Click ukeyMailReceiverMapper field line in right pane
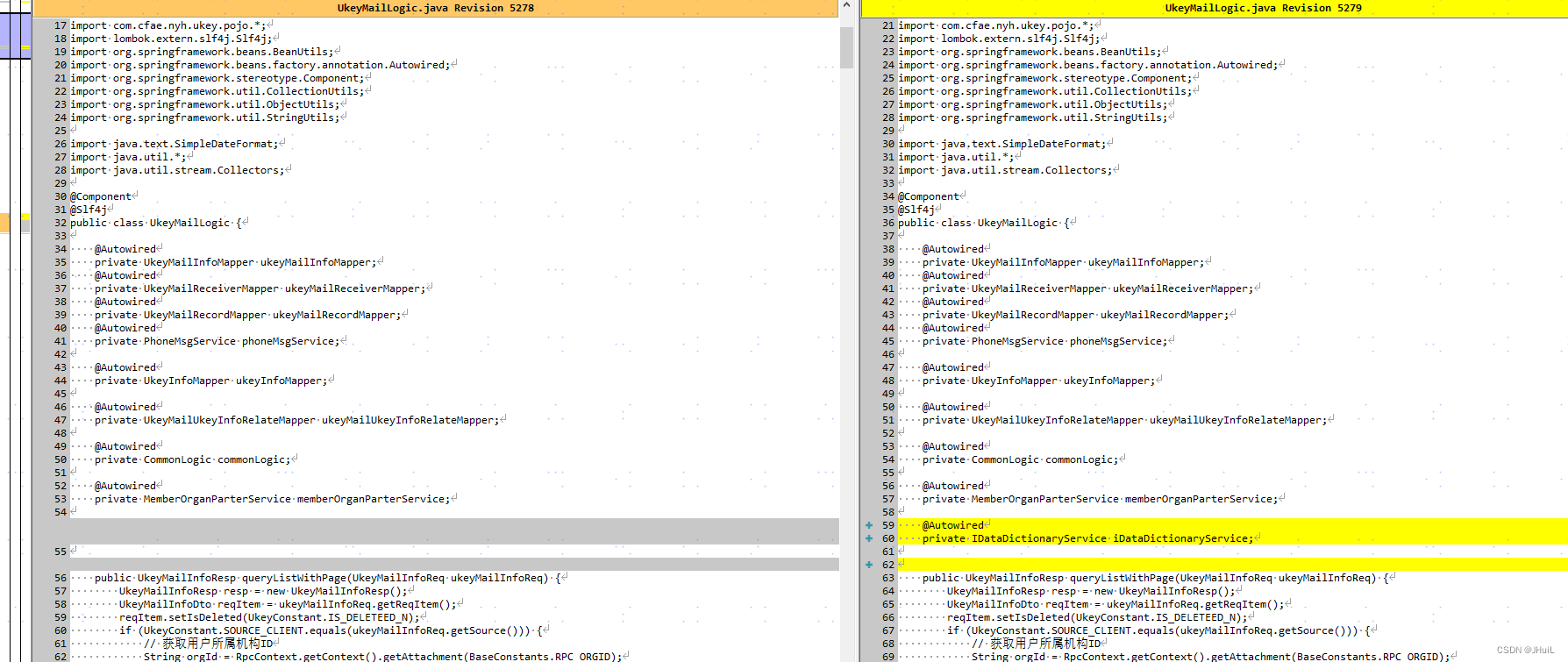 pyautogui.click(x=1088, y=288)
